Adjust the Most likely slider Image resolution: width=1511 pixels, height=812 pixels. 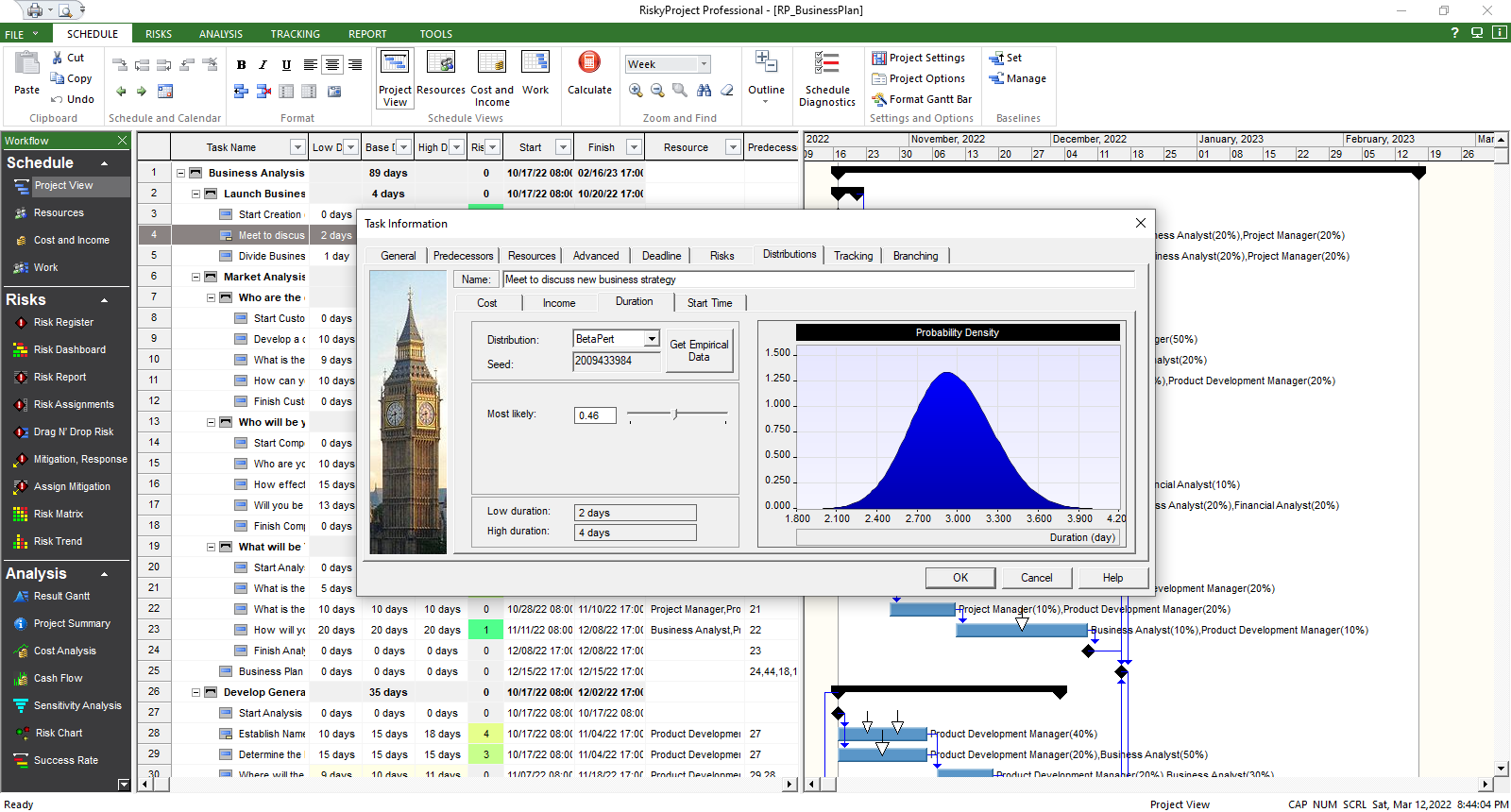[675, 414]
